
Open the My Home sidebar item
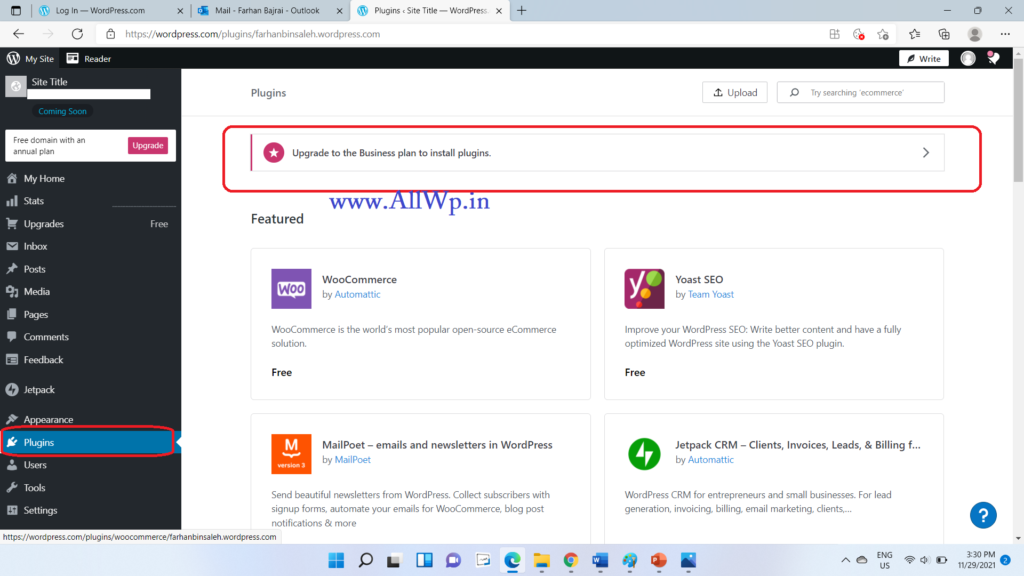tap(90, 178)
